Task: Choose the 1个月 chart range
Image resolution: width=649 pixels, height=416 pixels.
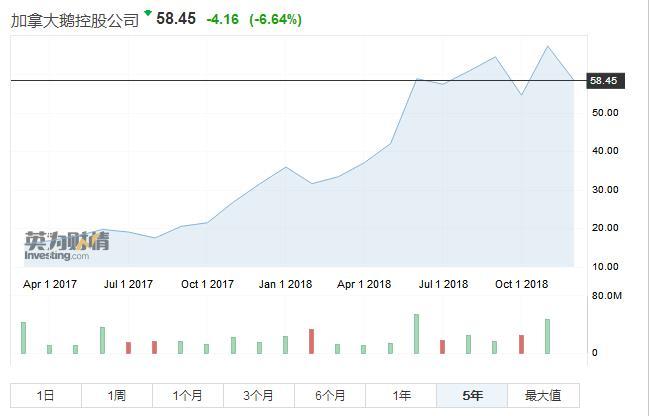Action: [x=188, y=395]
